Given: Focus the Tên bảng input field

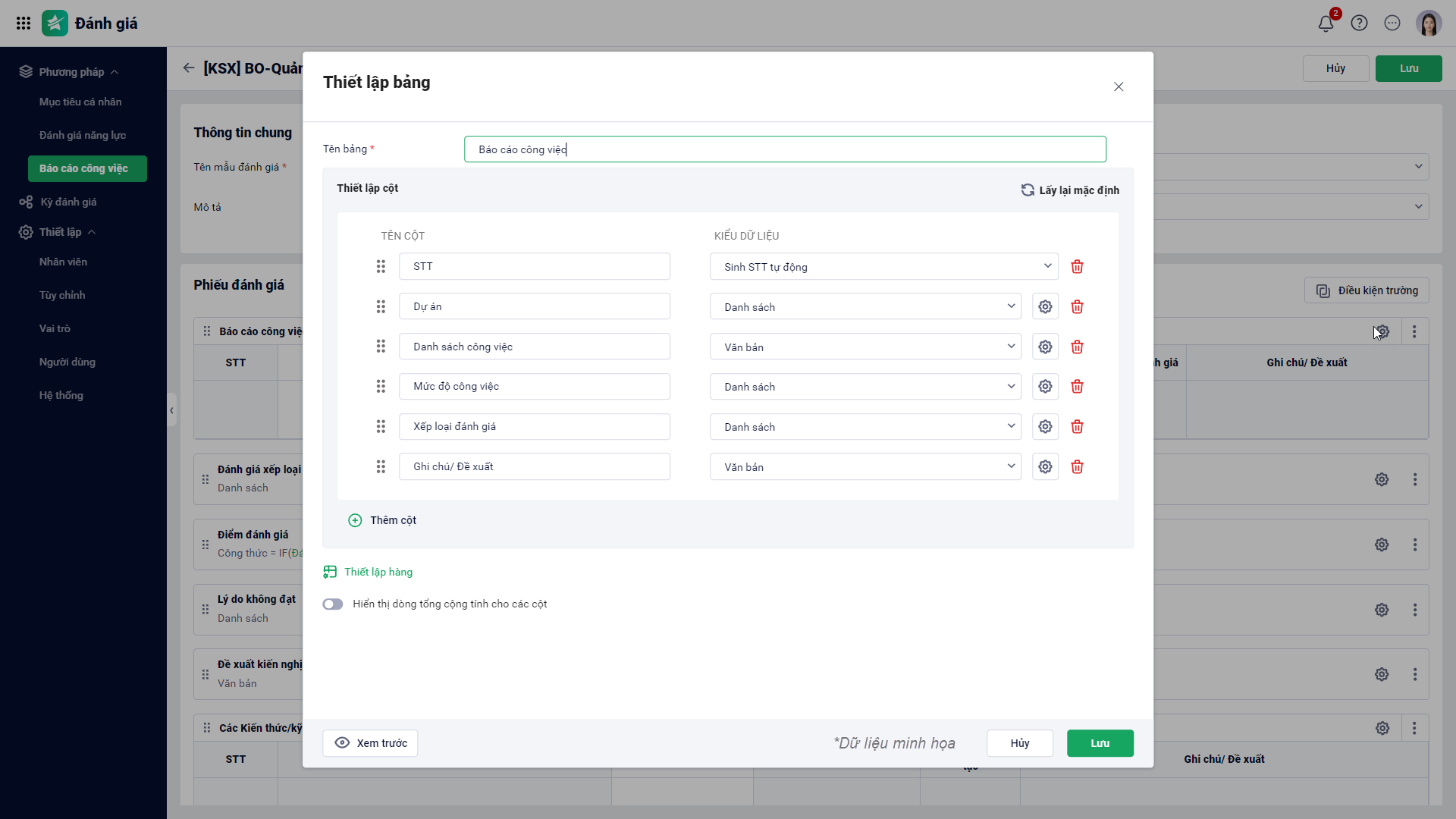Looking at the screenshot, I should click(785, 149).
